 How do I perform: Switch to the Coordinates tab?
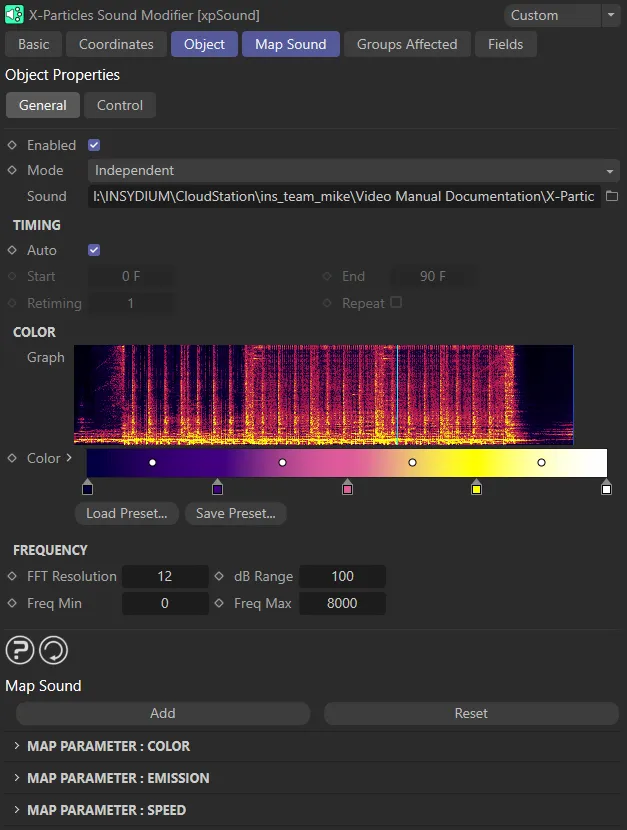coord(116,44)
